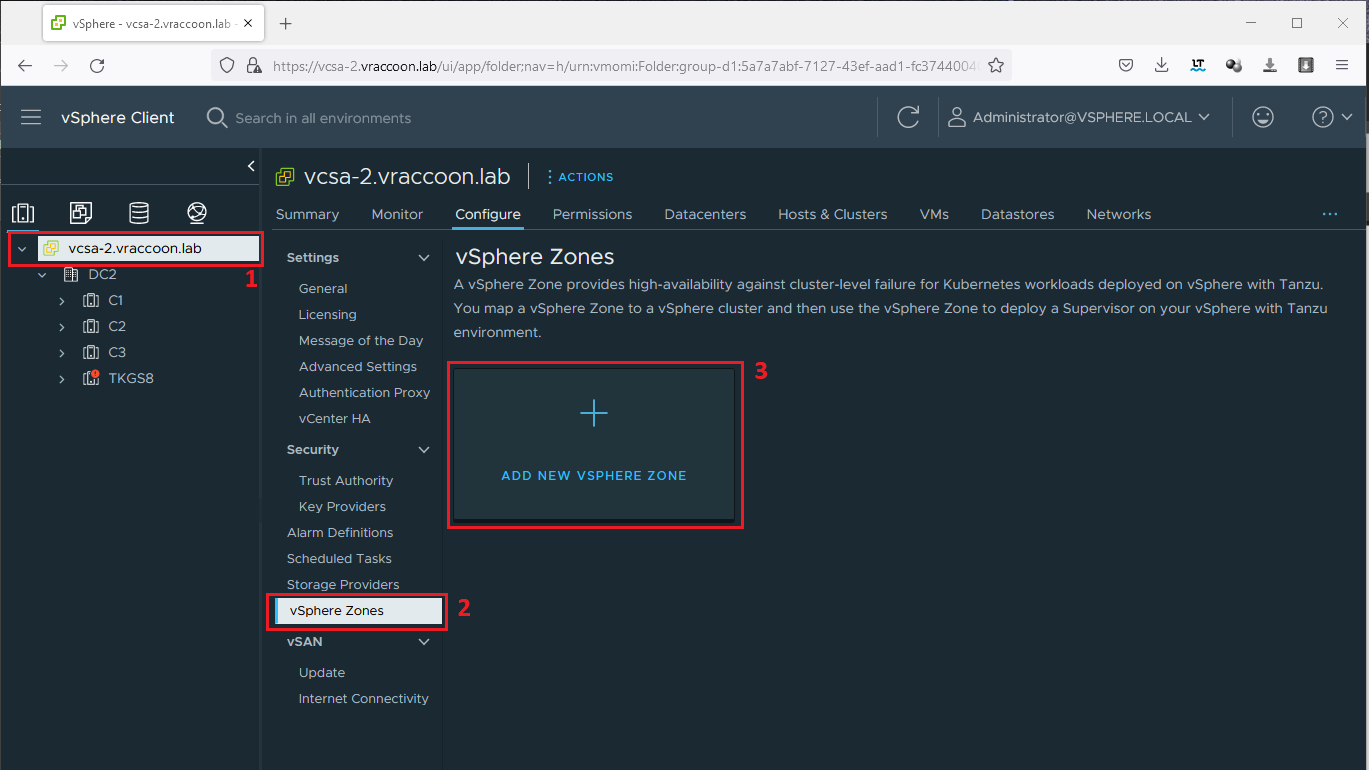The height and width of the screenshot is (770, 1369).
Task: Click the cluster icon next to C2
Action: point(91,326)
